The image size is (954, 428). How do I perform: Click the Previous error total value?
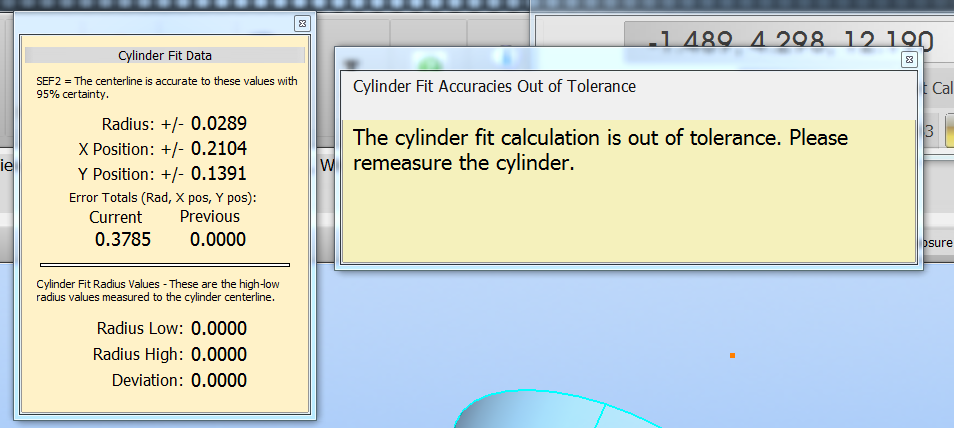(218, 239)
